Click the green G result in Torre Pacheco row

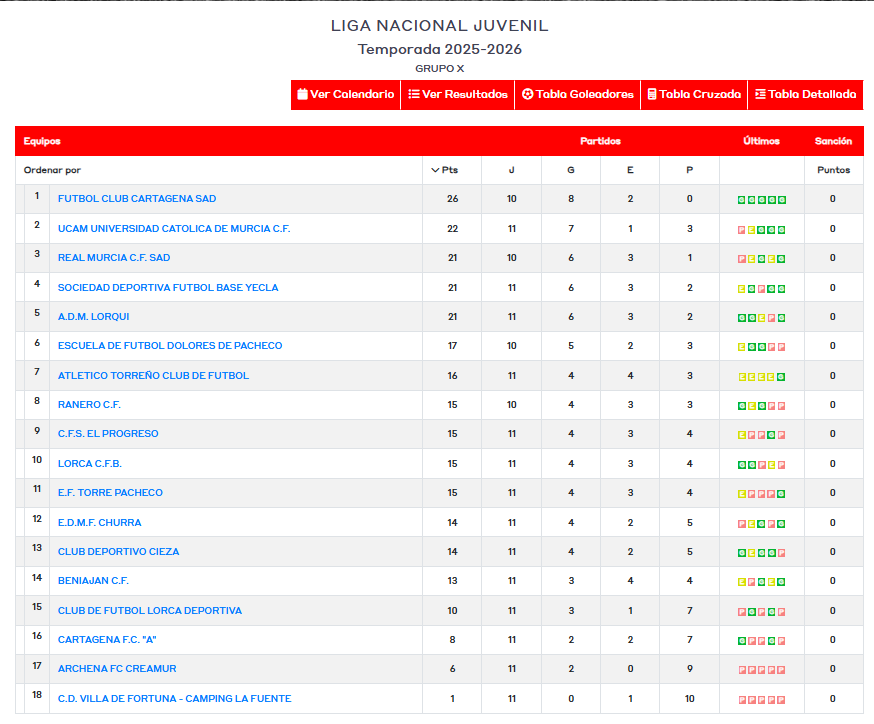781,494
